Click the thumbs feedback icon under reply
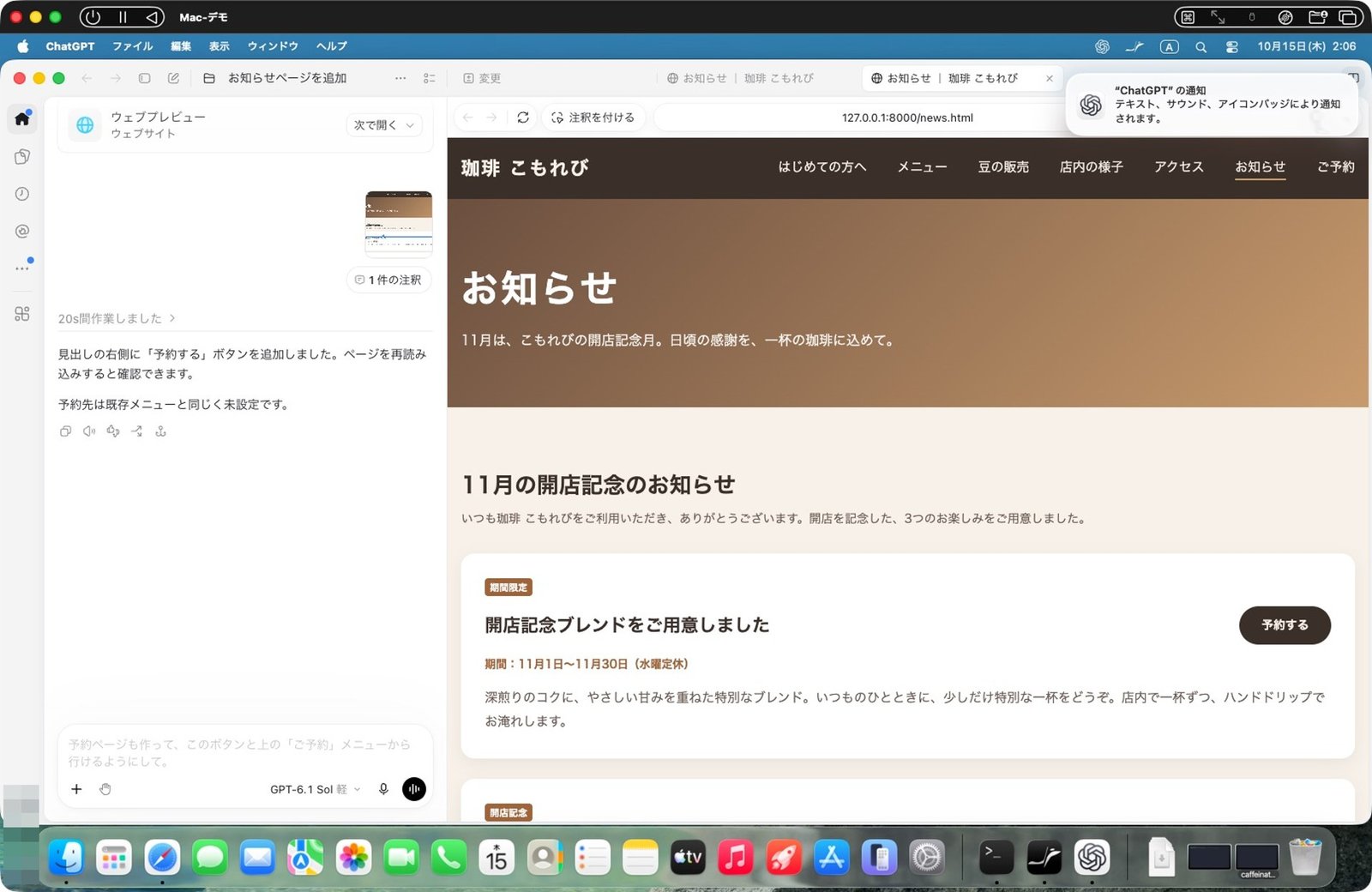This screenshot has width=1372, height=892. [x=113, y=431]
